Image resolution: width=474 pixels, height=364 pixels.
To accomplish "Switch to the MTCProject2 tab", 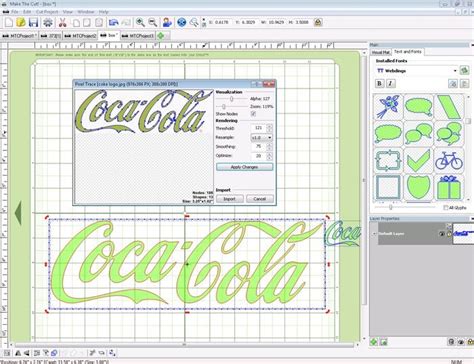I will coord(80,36).
